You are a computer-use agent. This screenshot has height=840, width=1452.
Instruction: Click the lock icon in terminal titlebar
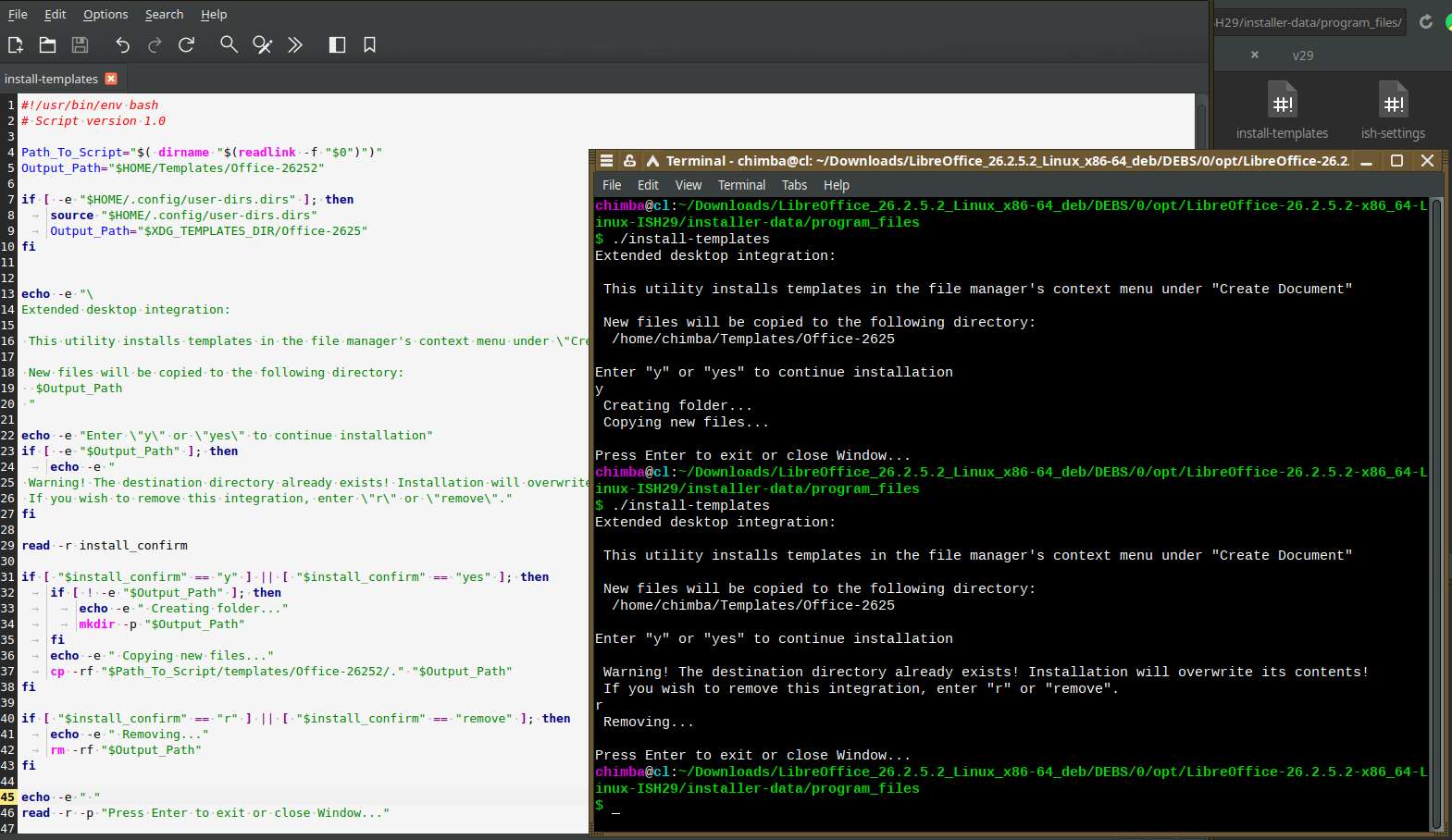tap(629, 161)
